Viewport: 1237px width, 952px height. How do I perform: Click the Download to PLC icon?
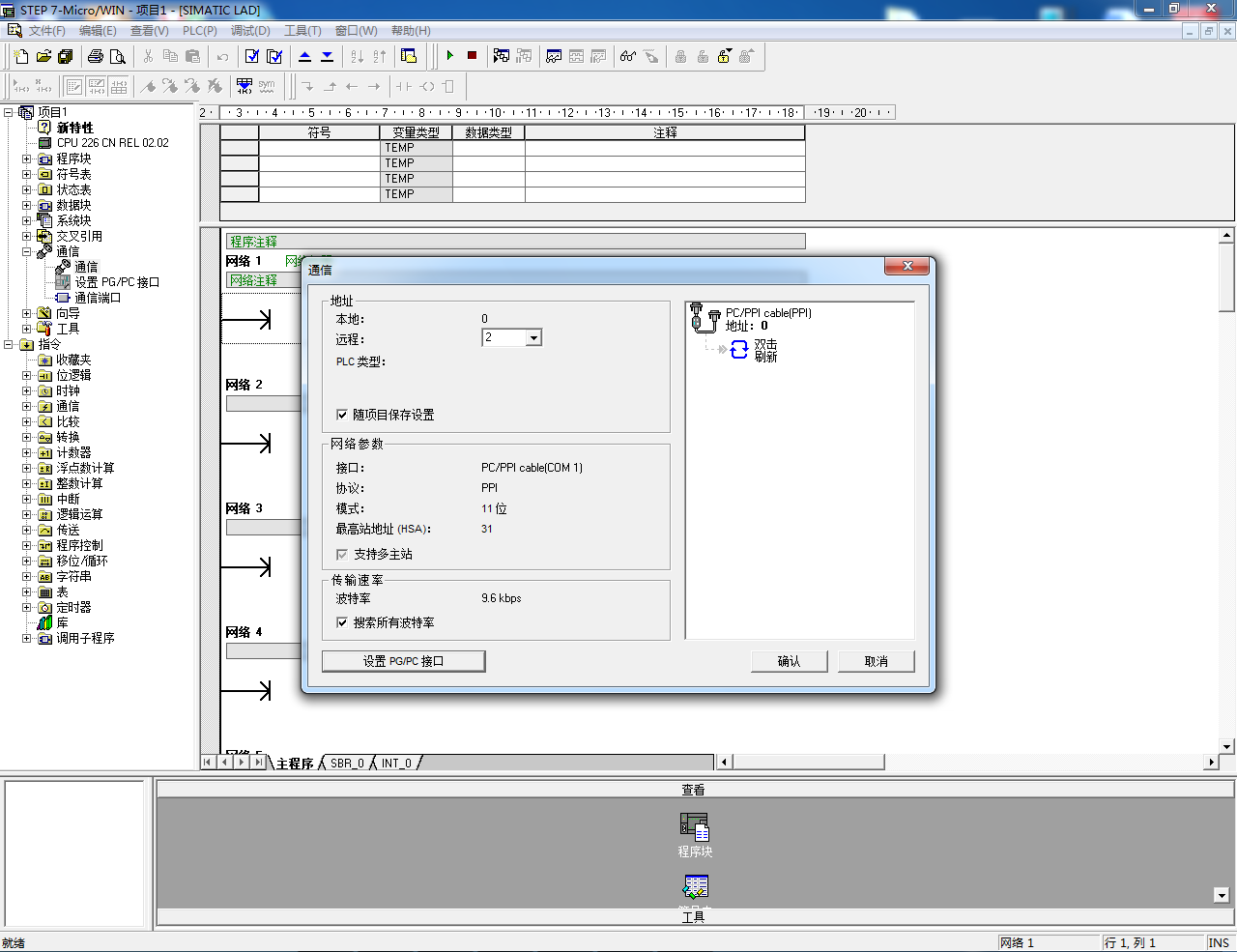pyautogui.click(x=328, y=56)
